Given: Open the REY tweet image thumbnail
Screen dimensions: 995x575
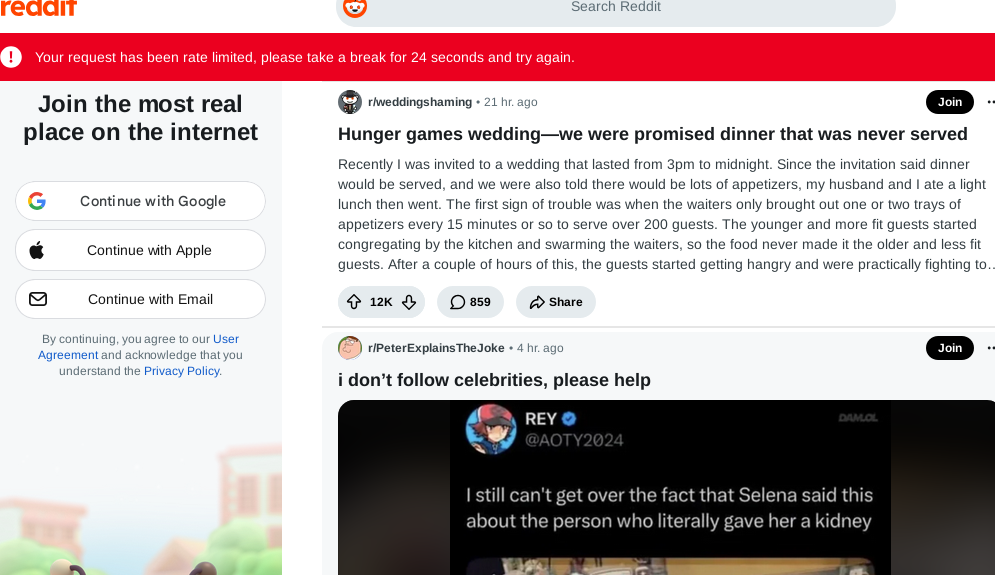Looking at the screenshot, I should tap(666, 487).
